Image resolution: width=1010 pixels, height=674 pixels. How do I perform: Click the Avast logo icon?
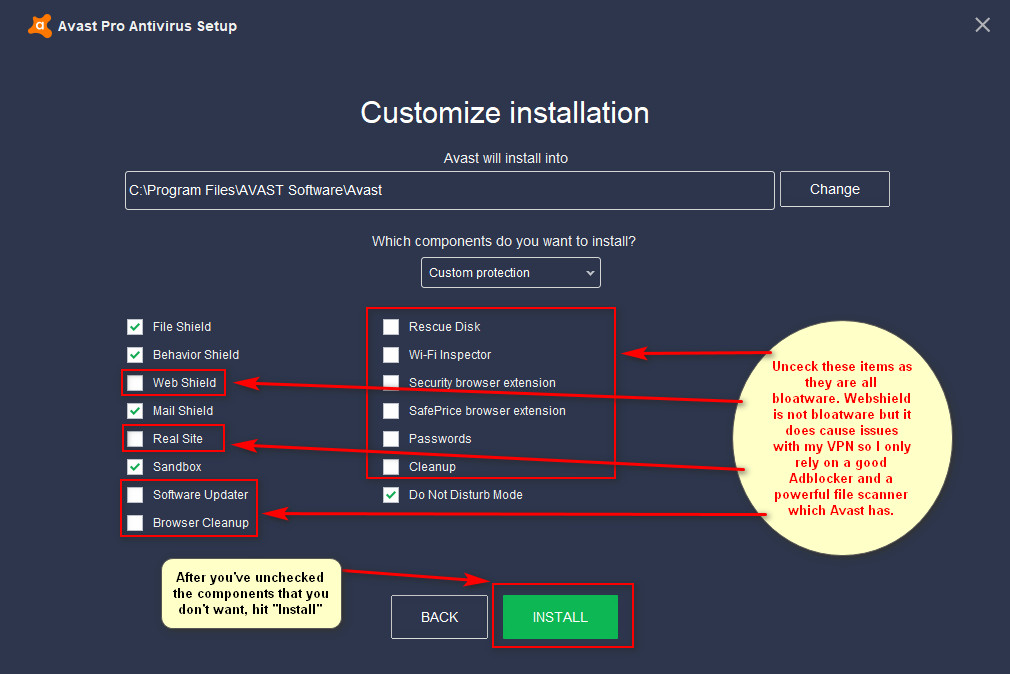click(x=40, y=26)
